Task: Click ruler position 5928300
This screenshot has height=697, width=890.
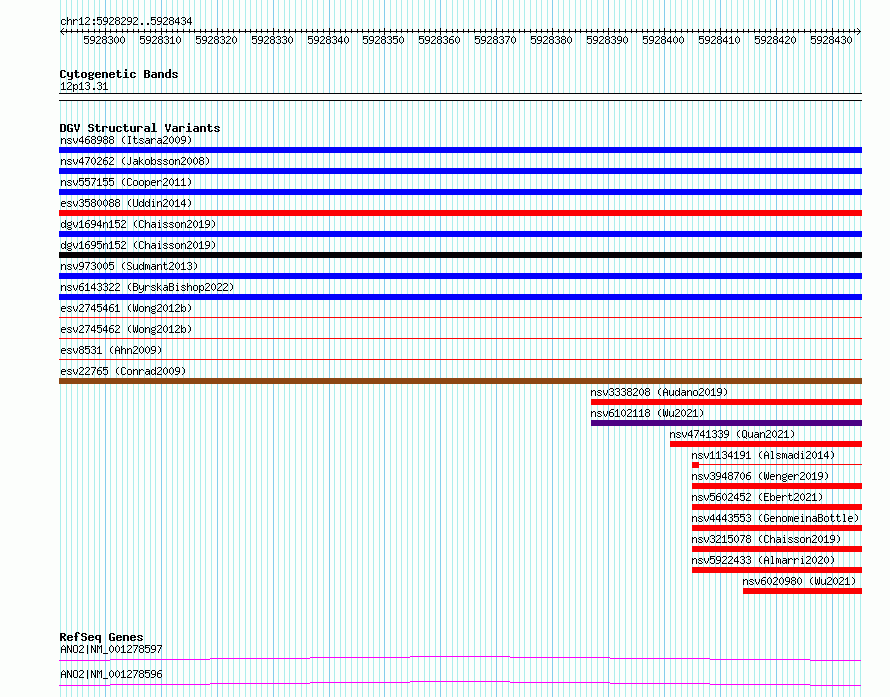Action: click(x=104, y=40)
